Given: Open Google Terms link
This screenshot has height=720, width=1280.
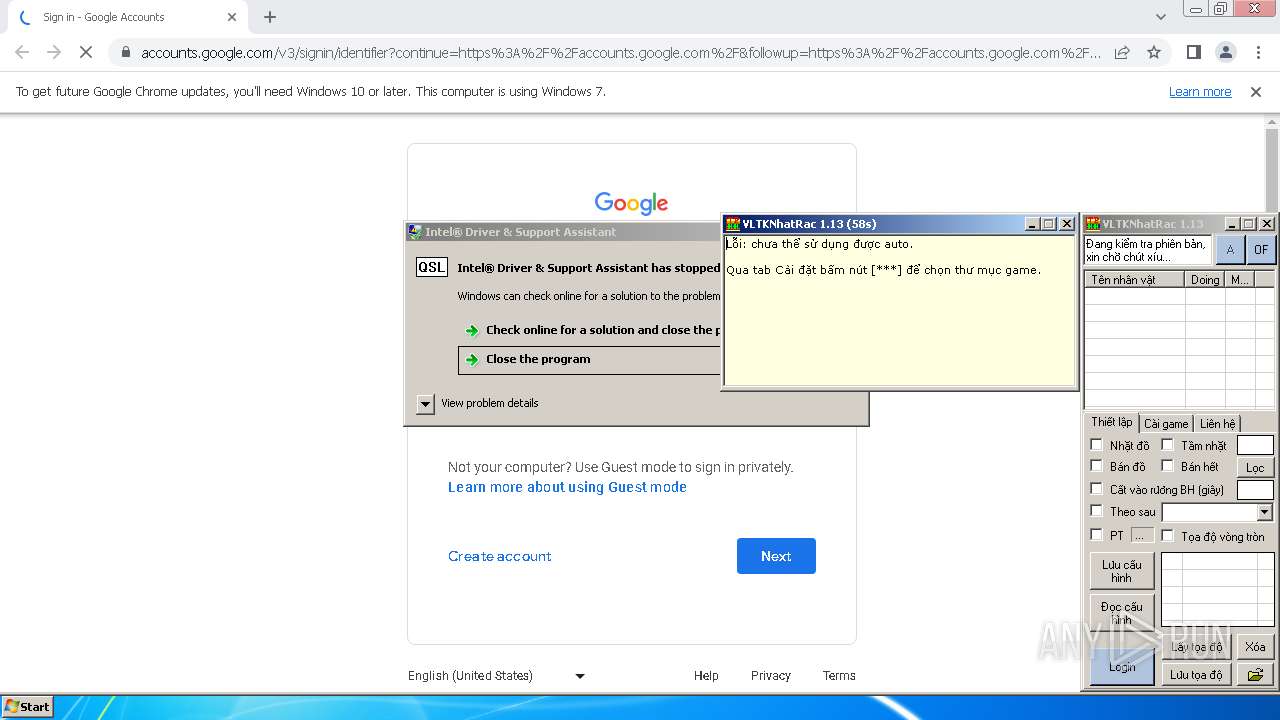Looking at the screenshot, I should pos(839,676).
